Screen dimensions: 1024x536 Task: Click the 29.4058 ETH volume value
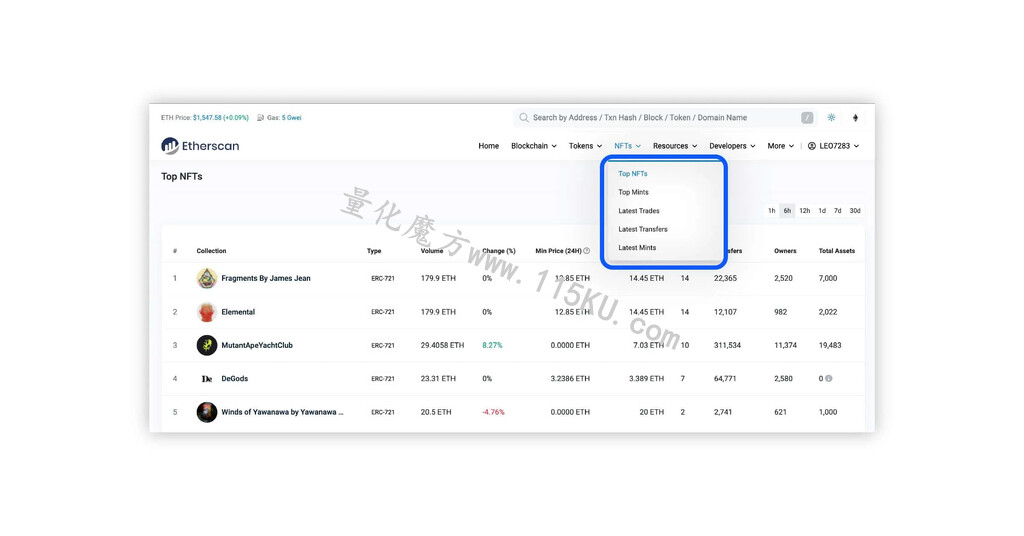pyautogui.click(x=442, y=345)
